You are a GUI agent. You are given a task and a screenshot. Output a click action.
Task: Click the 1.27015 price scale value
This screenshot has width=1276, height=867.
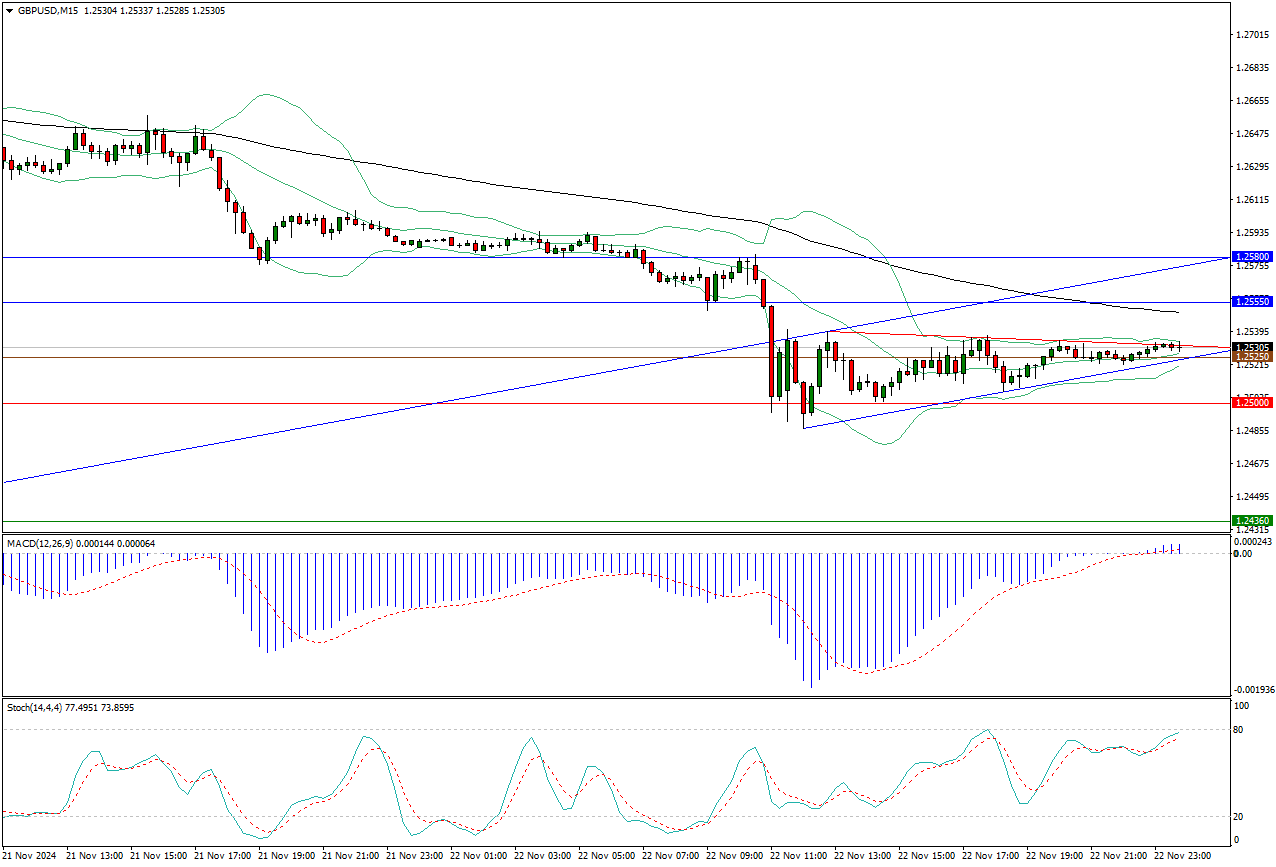coord(1251,35)
